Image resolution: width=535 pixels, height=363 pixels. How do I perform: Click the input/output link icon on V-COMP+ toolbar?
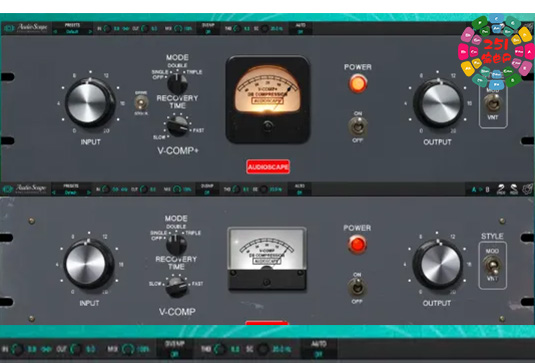[x=126, y=29]
